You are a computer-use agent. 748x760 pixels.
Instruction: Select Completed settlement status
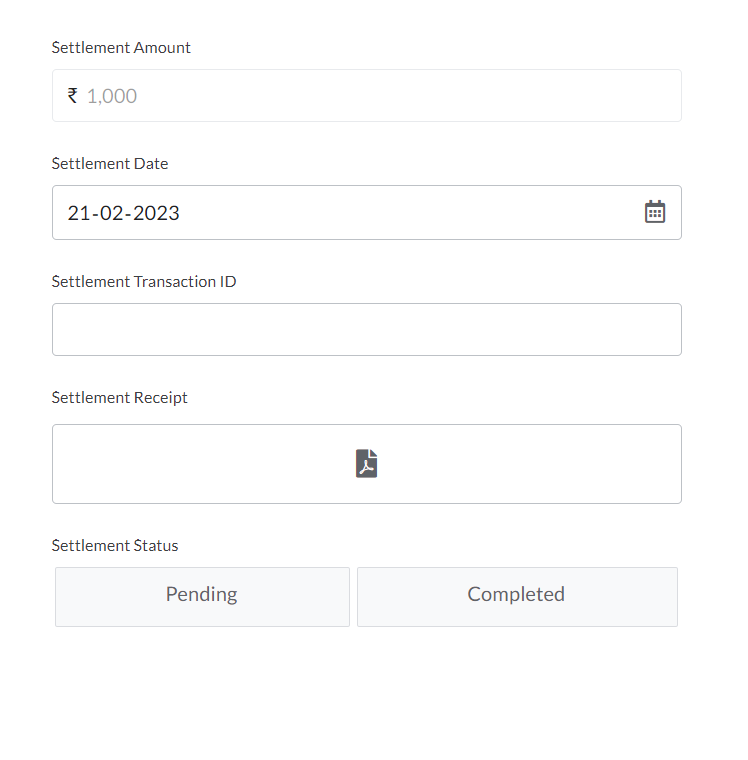coord(517,597)
